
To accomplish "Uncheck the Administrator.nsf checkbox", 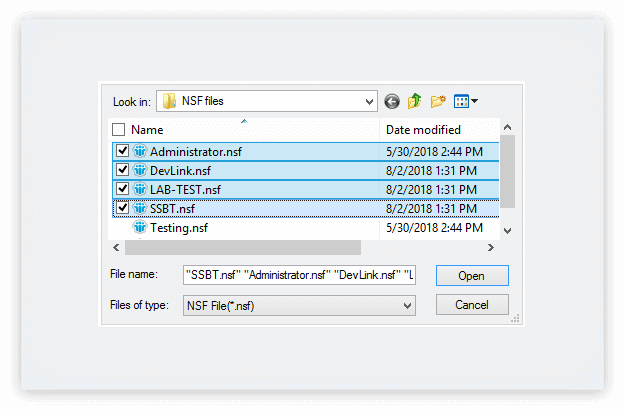I will pyautogui.click(x=122, y=151).
